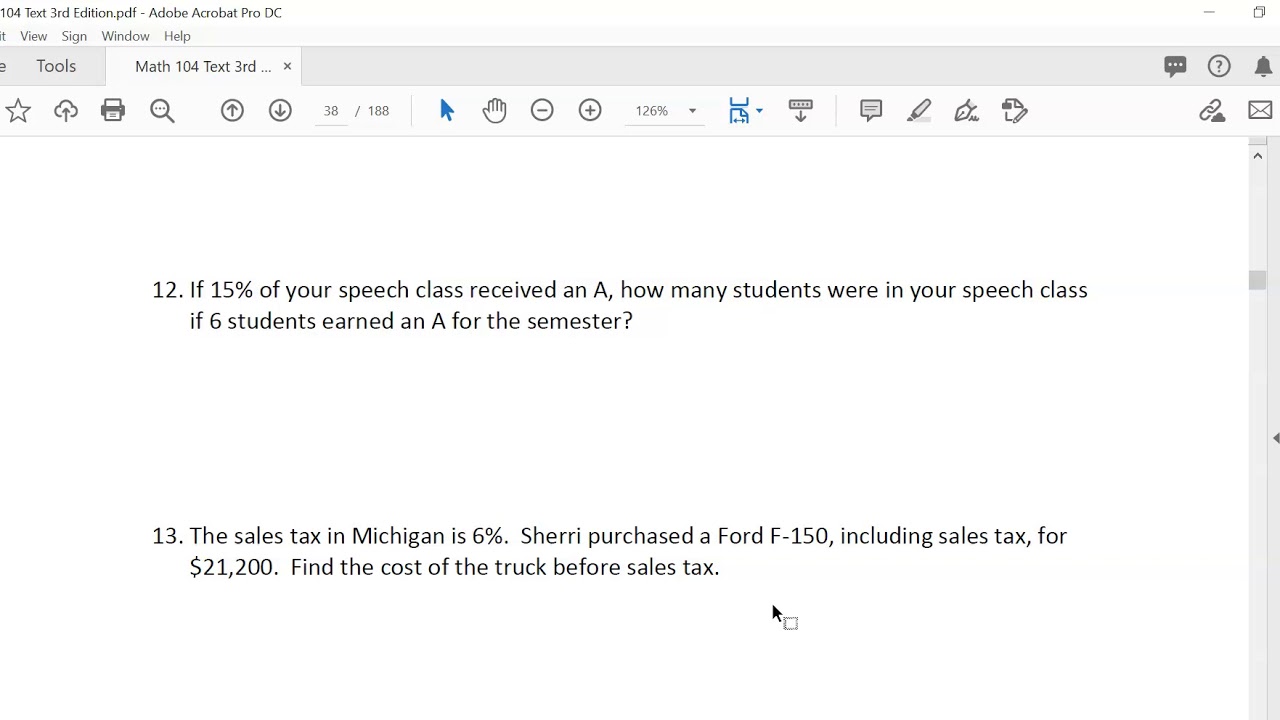Open the 126% zoom level dropdown

(691, 111)
